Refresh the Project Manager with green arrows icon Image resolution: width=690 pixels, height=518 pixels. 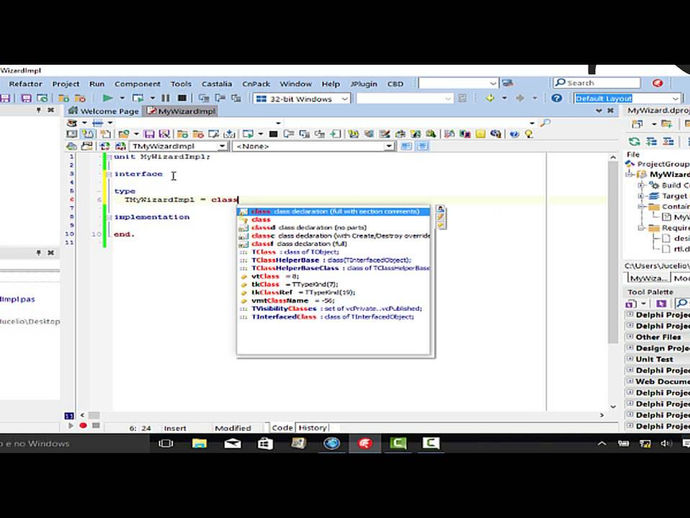click(634, 142)
